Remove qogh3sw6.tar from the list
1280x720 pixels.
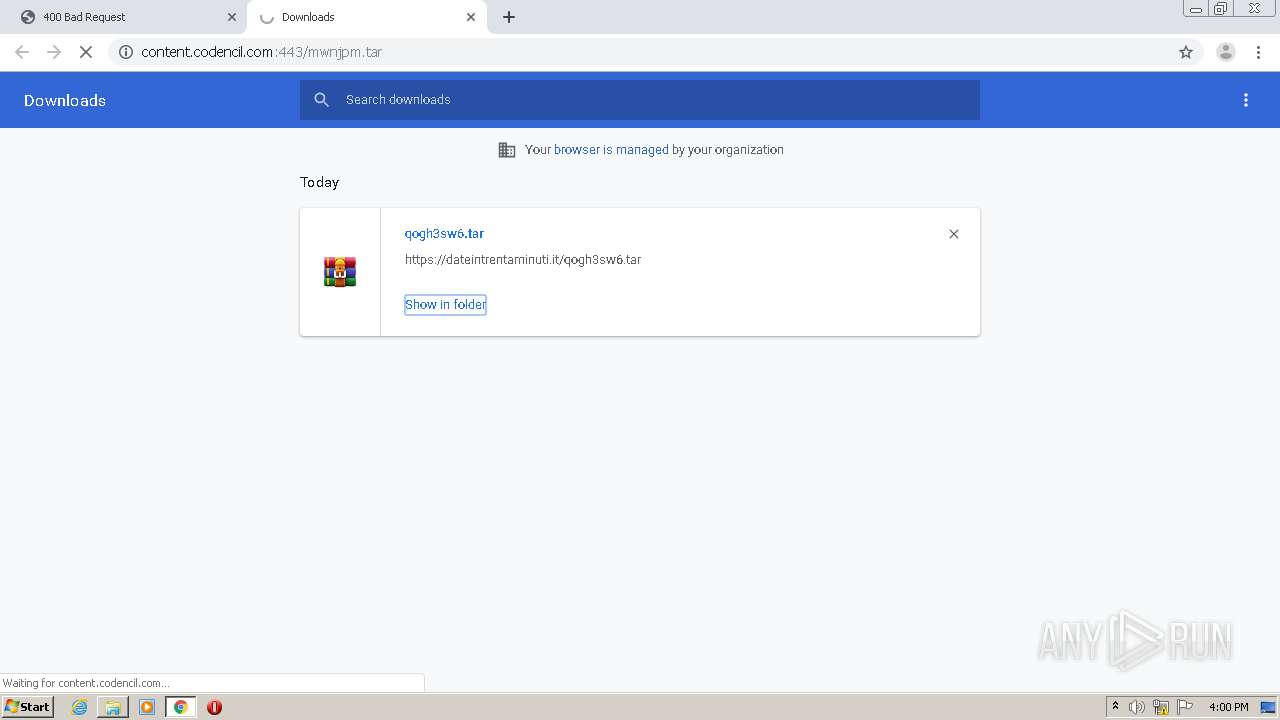(x=954, y=234)
